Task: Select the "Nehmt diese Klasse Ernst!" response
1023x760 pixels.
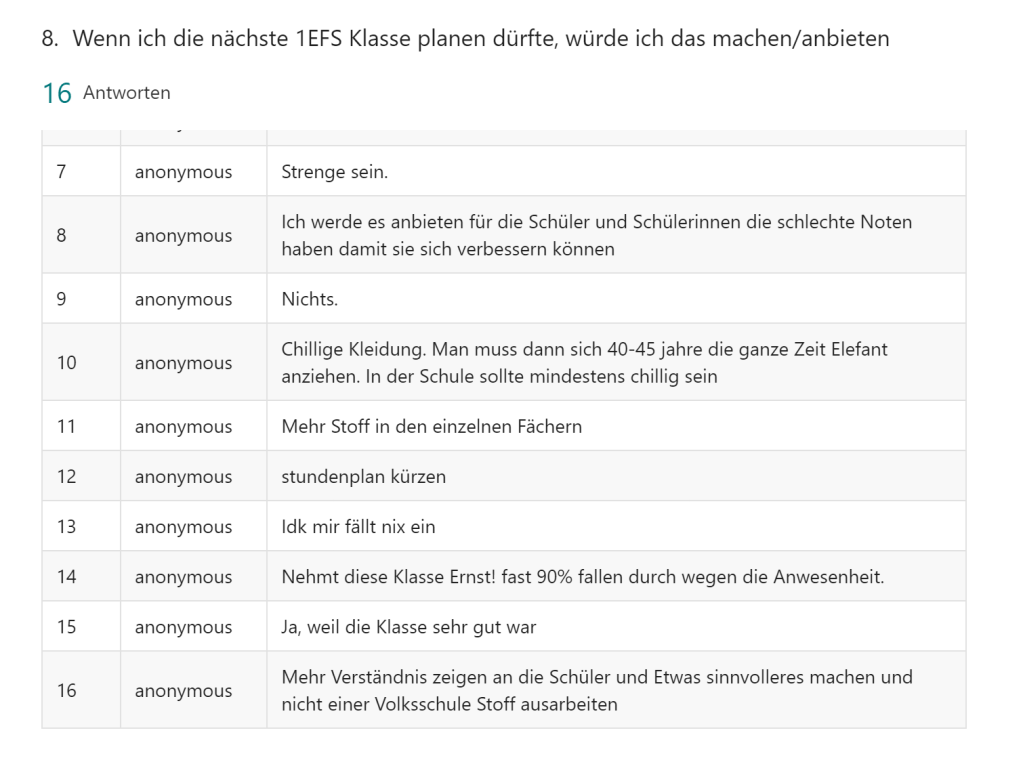Action: click(x=582, y=577)
